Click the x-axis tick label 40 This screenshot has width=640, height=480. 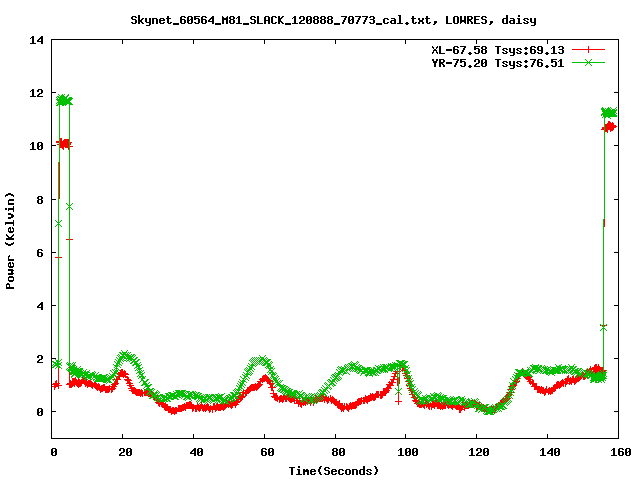pyautogui.click(x=196, y=452)
